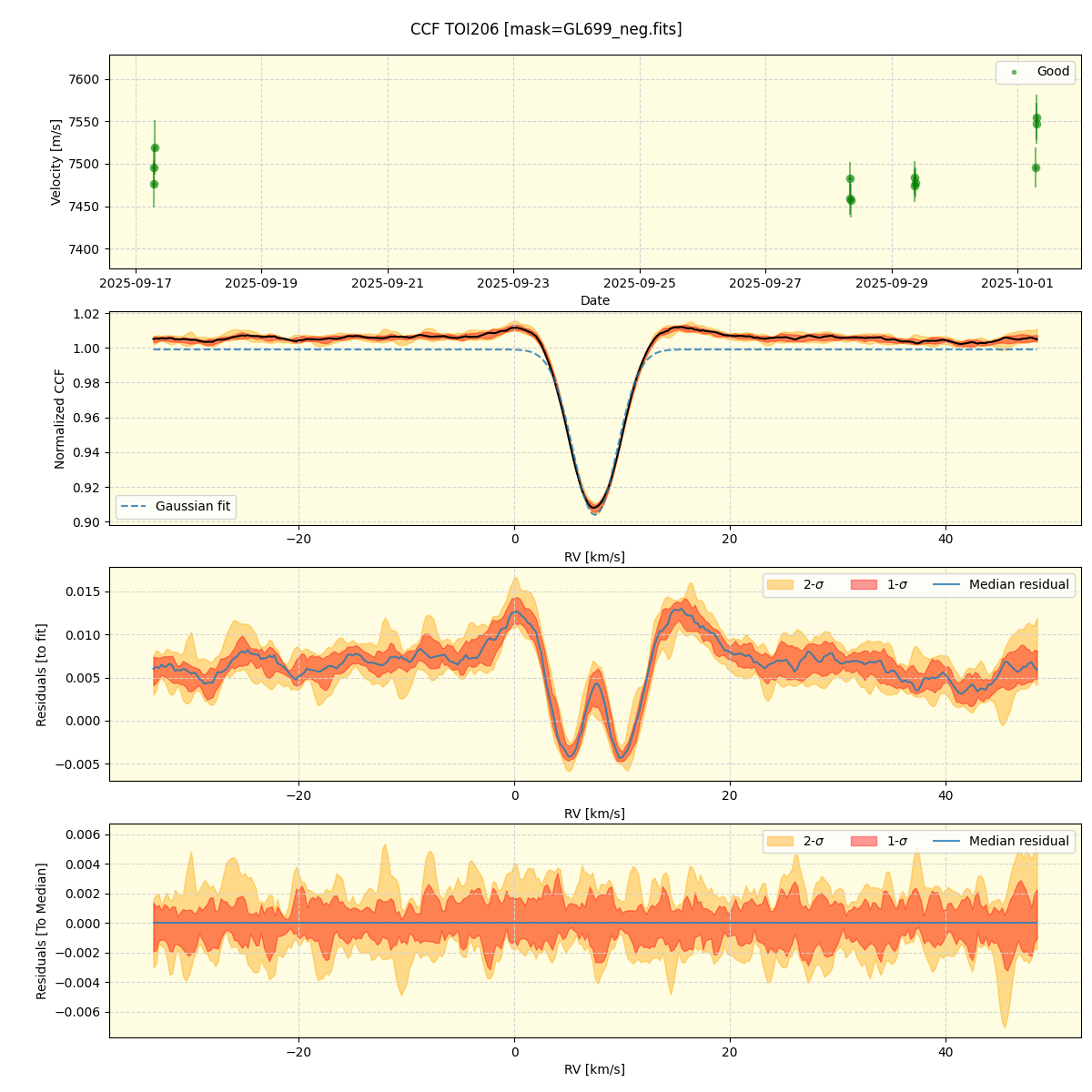Viewport: 1092px width, 1092px height.
Task: Click the 'Velocity [m/s]' y-axis label
Action: click(x=56, y=162)
